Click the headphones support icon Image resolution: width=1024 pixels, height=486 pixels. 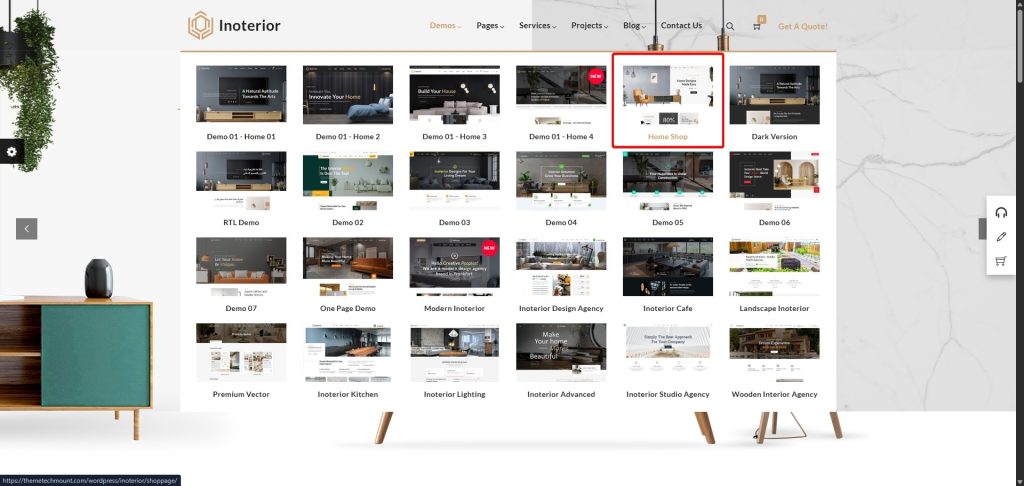[x=1001, y=212]
